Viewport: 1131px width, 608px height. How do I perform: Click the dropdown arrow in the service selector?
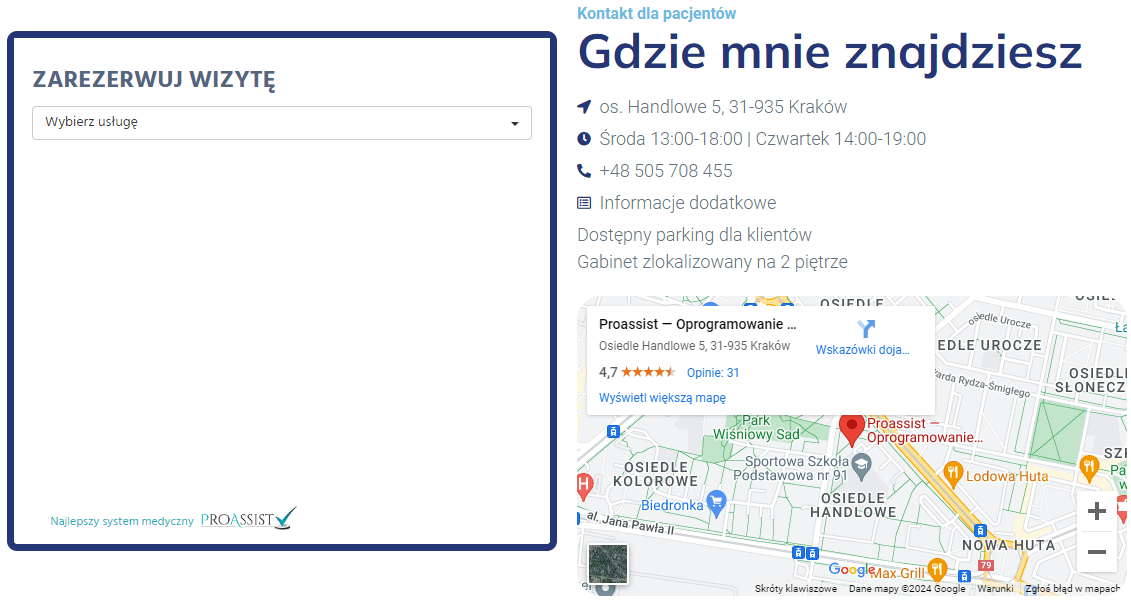tap(514, 123)
